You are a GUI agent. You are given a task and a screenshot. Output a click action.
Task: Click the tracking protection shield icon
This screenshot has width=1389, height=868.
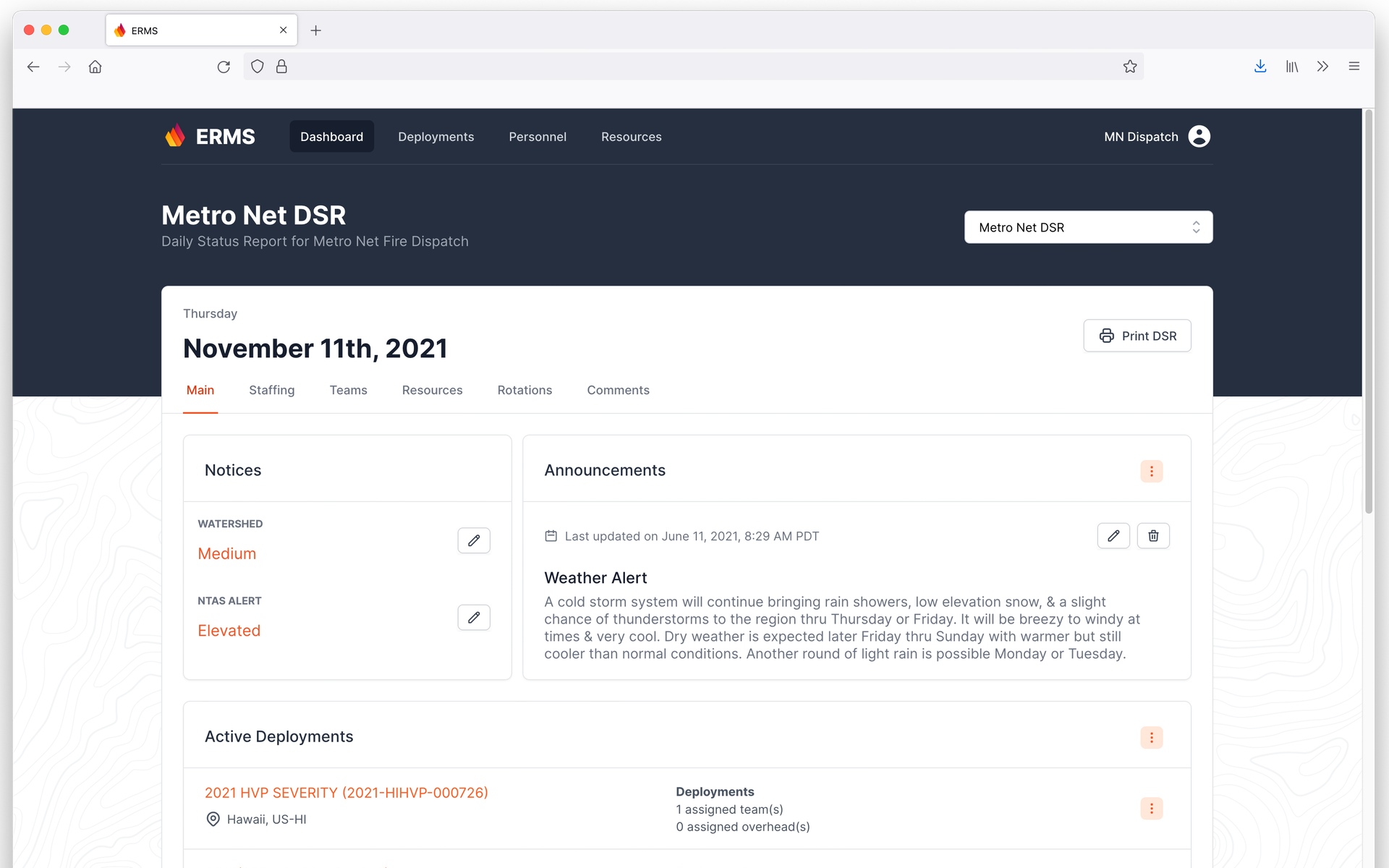(x=257, y=67)
